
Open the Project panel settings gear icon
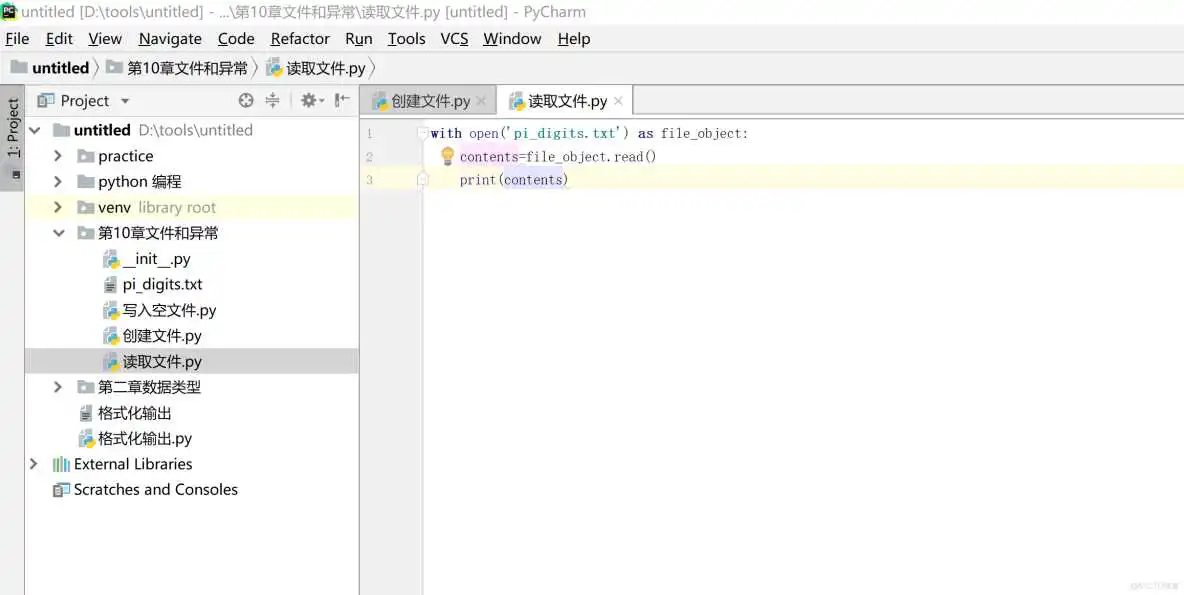pos(309,100)
